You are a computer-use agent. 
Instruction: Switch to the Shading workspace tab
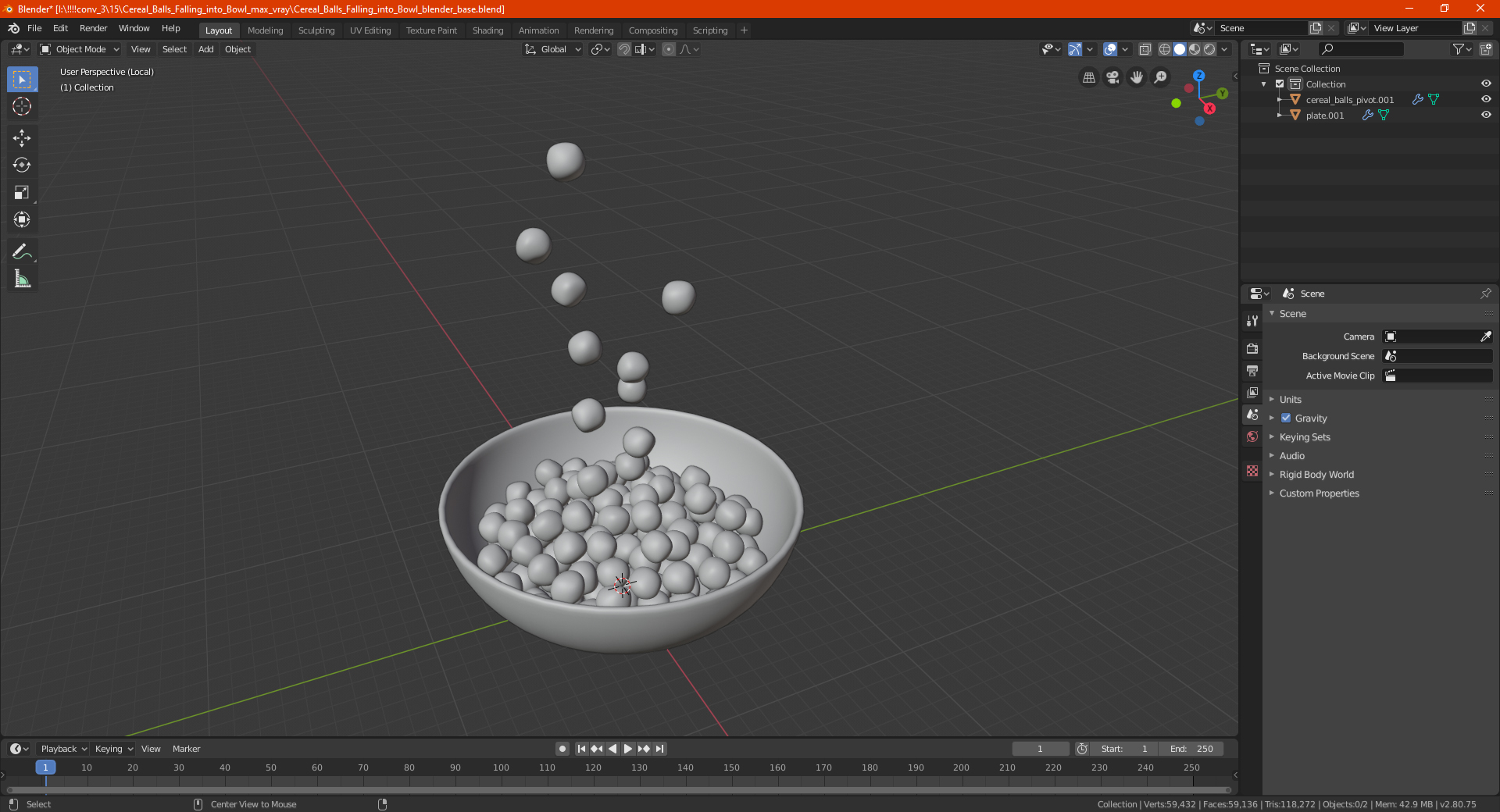click(487, 30)
